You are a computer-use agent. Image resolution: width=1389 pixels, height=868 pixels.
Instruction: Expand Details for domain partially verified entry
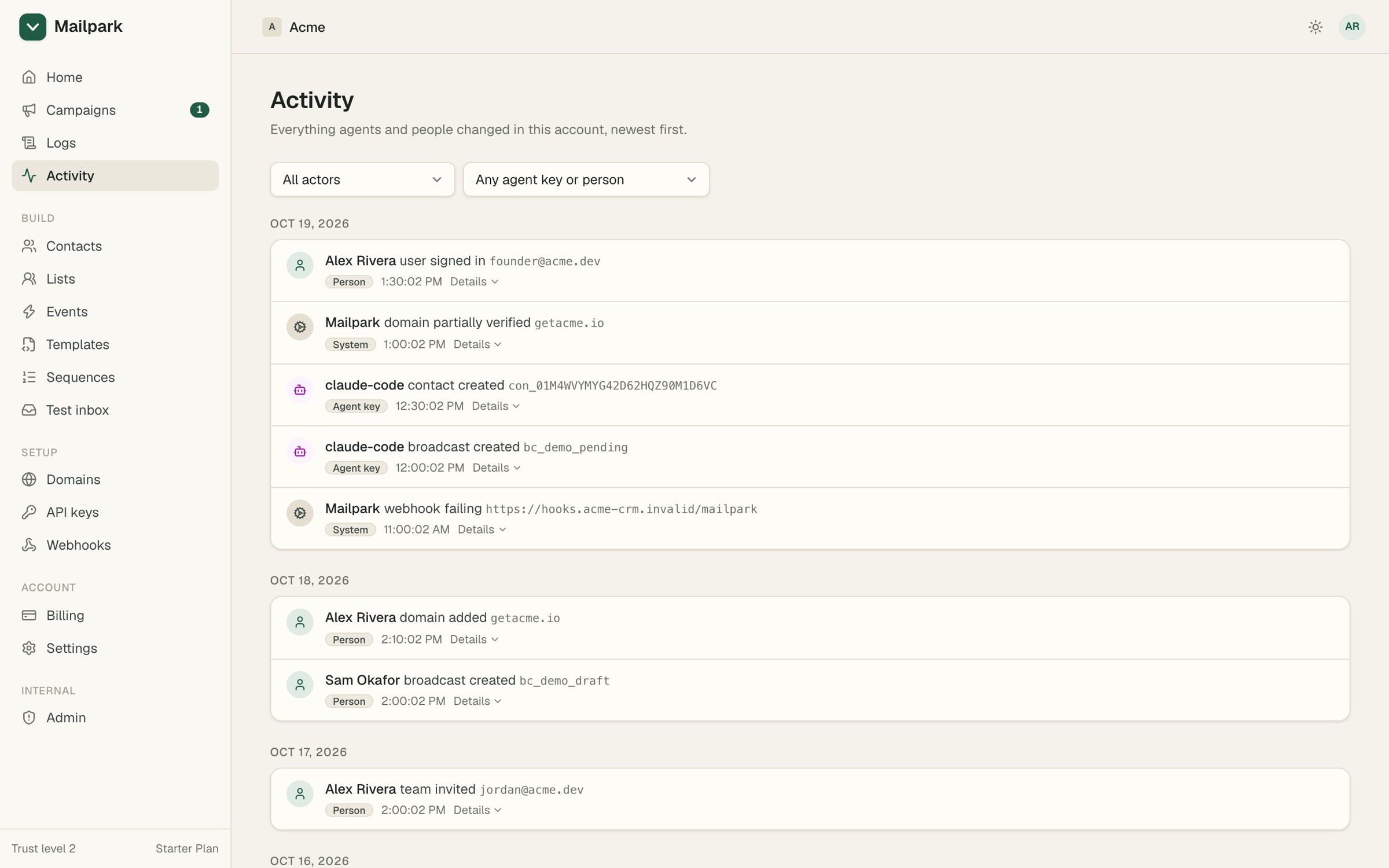pyautogui.click(x=477, y=344)
